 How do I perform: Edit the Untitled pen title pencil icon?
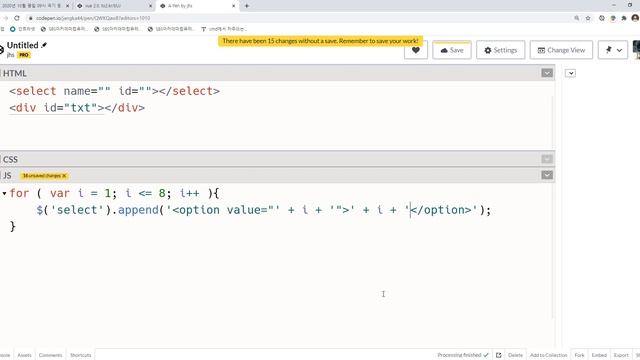[44, 45]
